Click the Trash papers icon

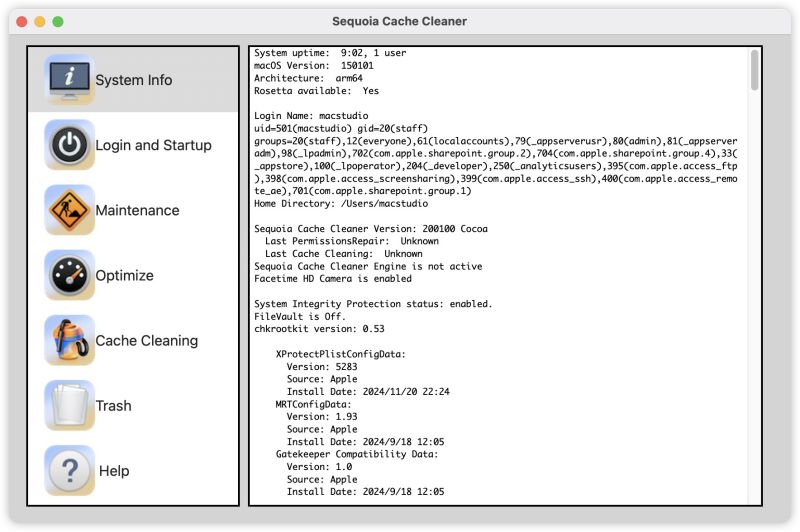[x=69, y=406]
